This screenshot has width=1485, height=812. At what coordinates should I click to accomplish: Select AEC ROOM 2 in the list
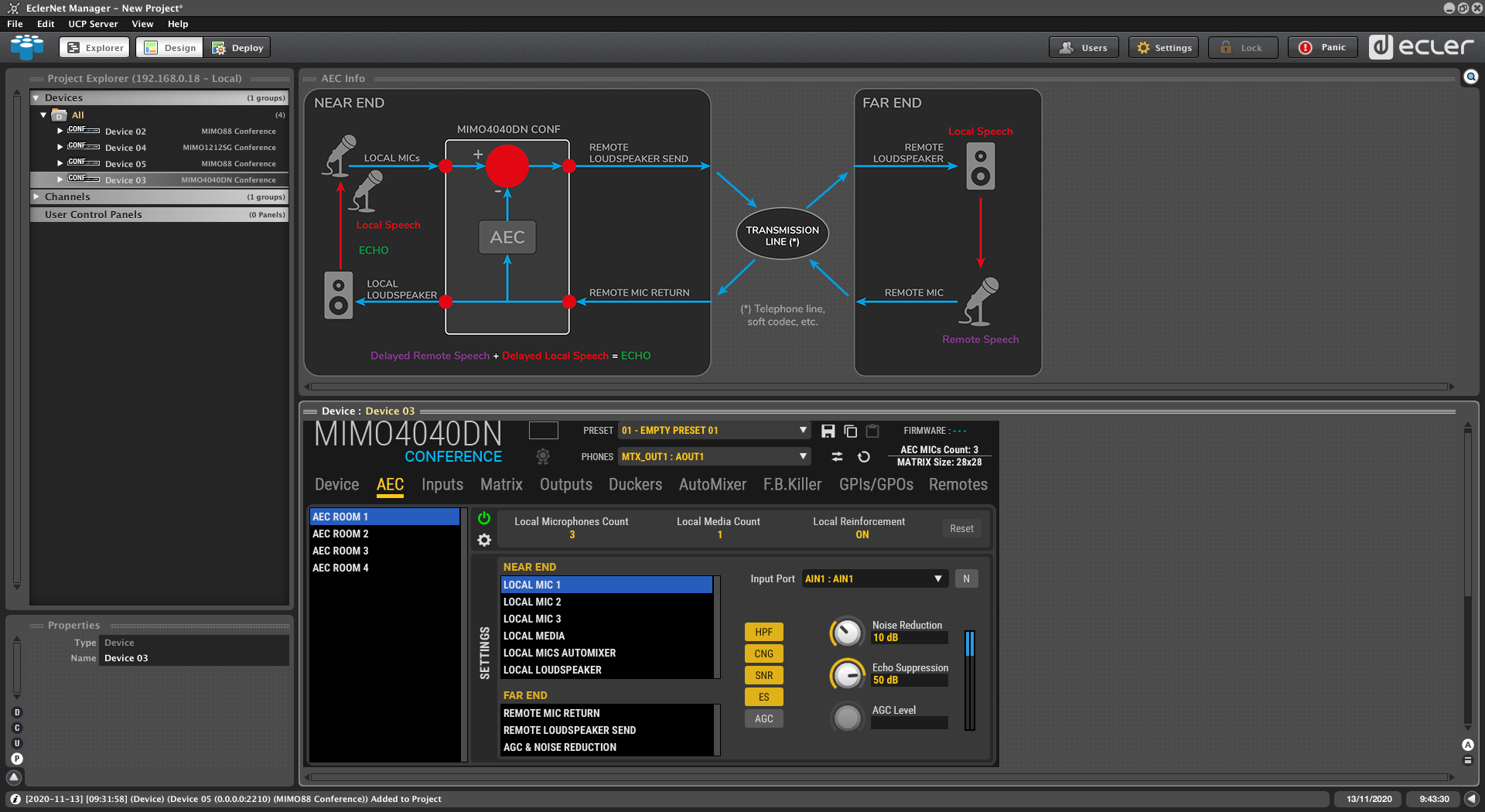384,534
